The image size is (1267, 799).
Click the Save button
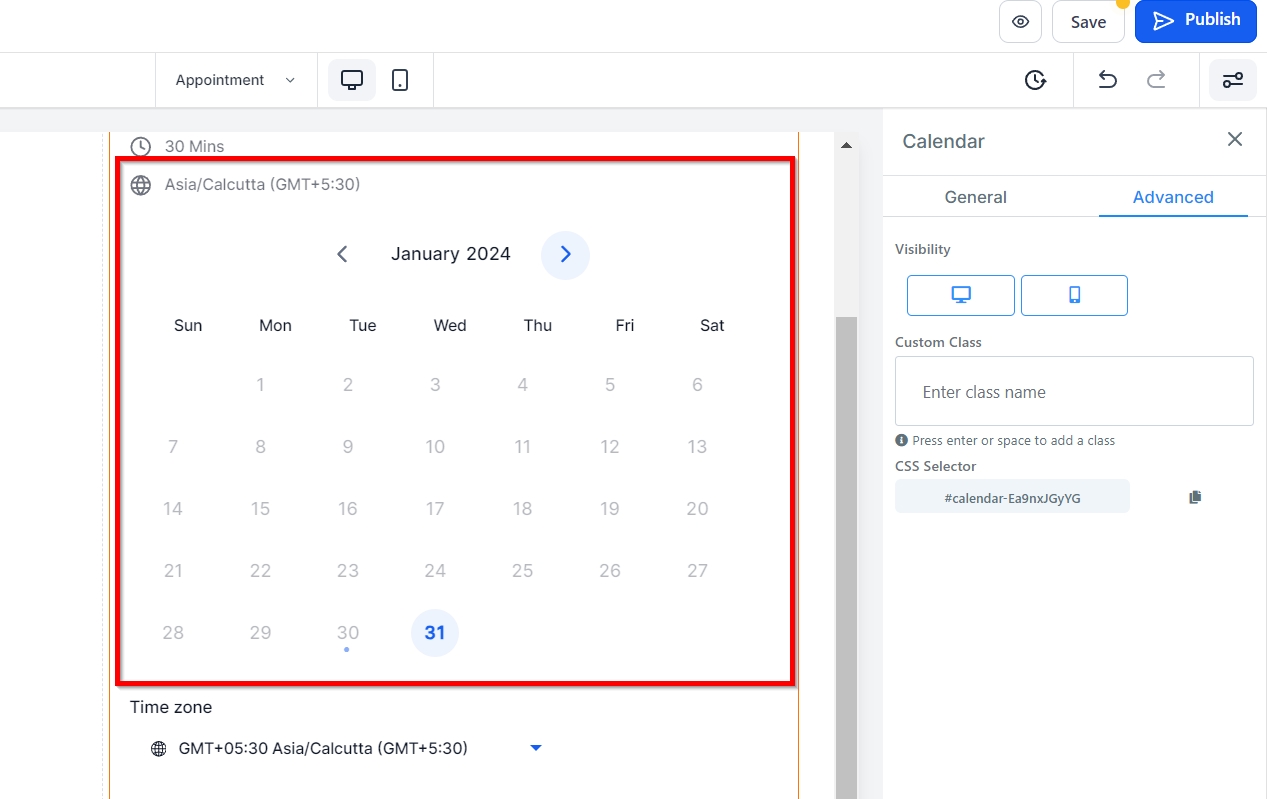pyautogui.click(x=1088, y=22)
